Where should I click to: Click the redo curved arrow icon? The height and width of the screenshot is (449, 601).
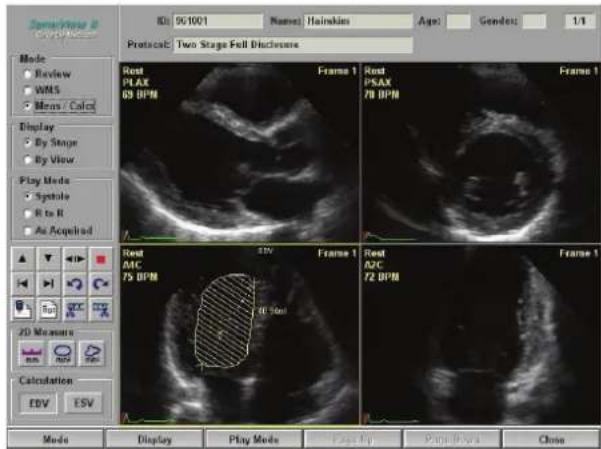(x=101, y=284)
